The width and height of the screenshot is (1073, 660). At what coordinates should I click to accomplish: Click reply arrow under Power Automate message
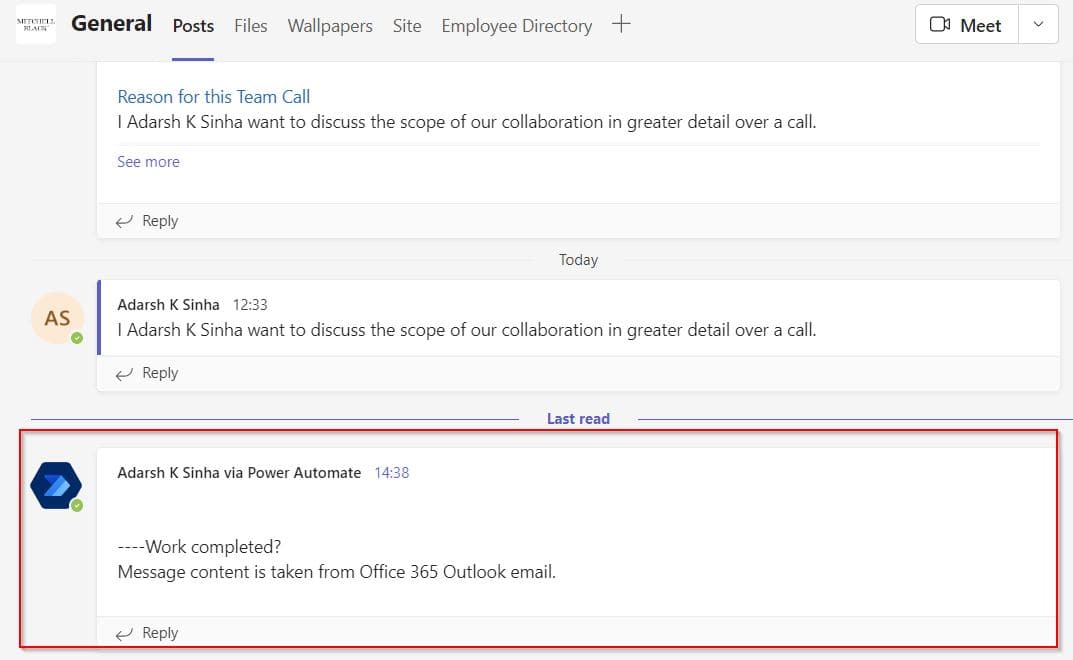point(124,633)
